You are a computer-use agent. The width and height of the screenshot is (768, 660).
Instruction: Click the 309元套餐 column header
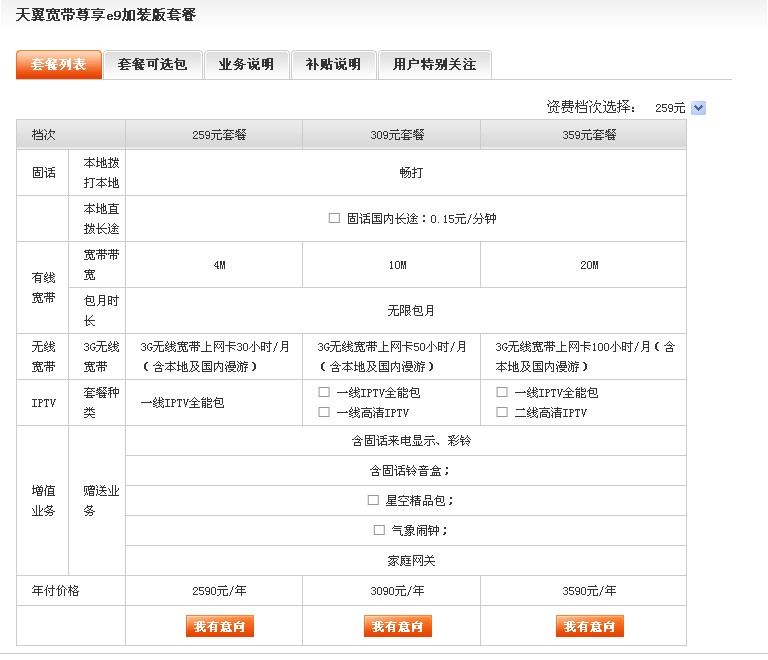tap(391, 135)
